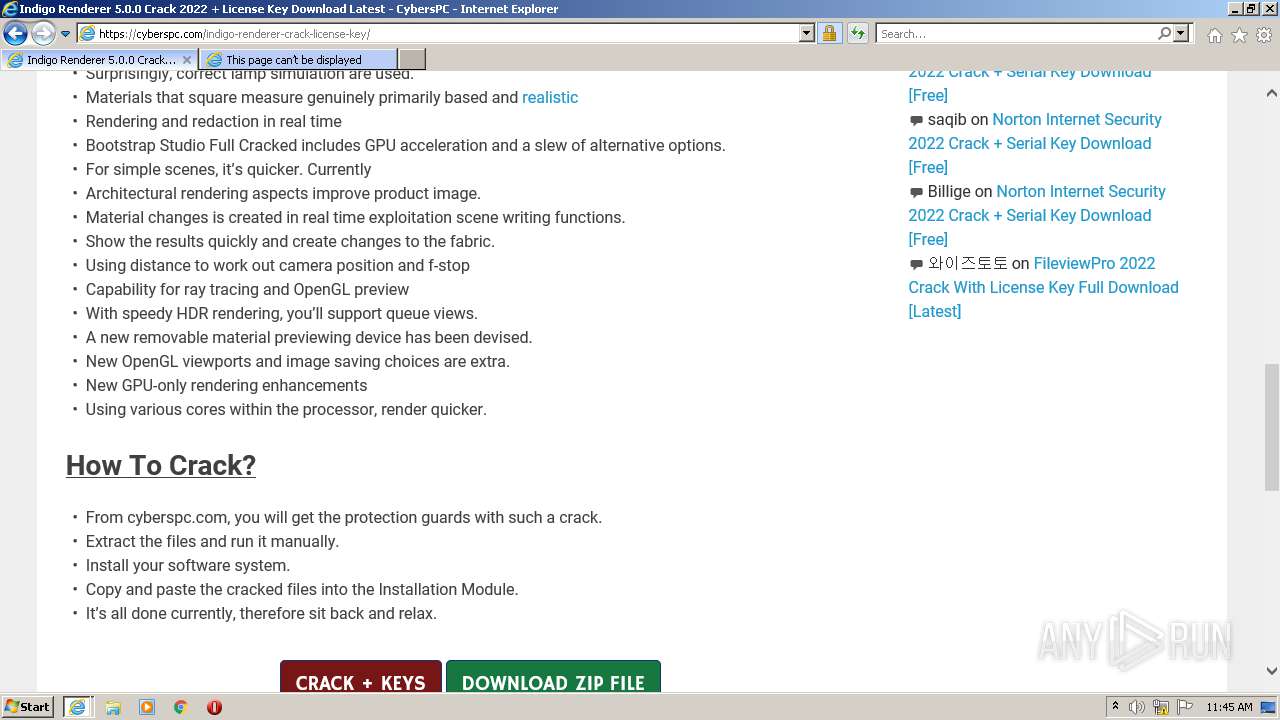Click 'Install your software system.' text
This screenshot has height=720, width=1280.
188,565
